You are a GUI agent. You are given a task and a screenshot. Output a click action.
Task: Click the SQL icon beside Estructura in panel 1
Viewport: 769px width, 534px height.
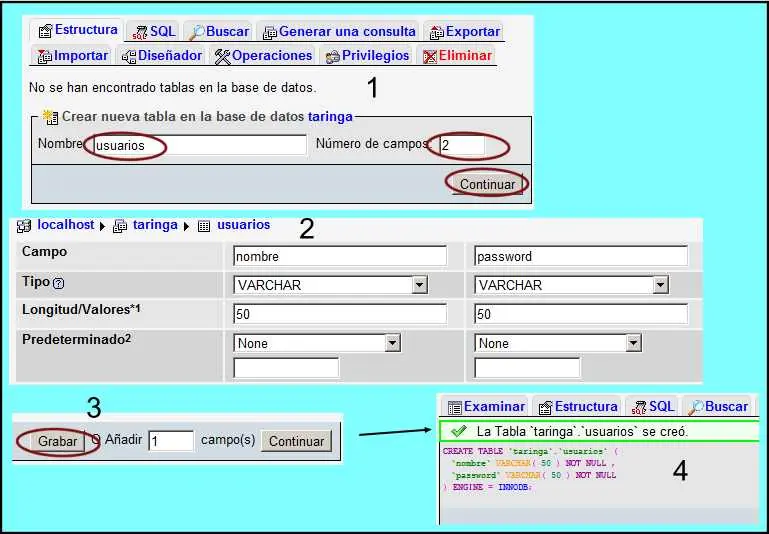click(140, 33)
